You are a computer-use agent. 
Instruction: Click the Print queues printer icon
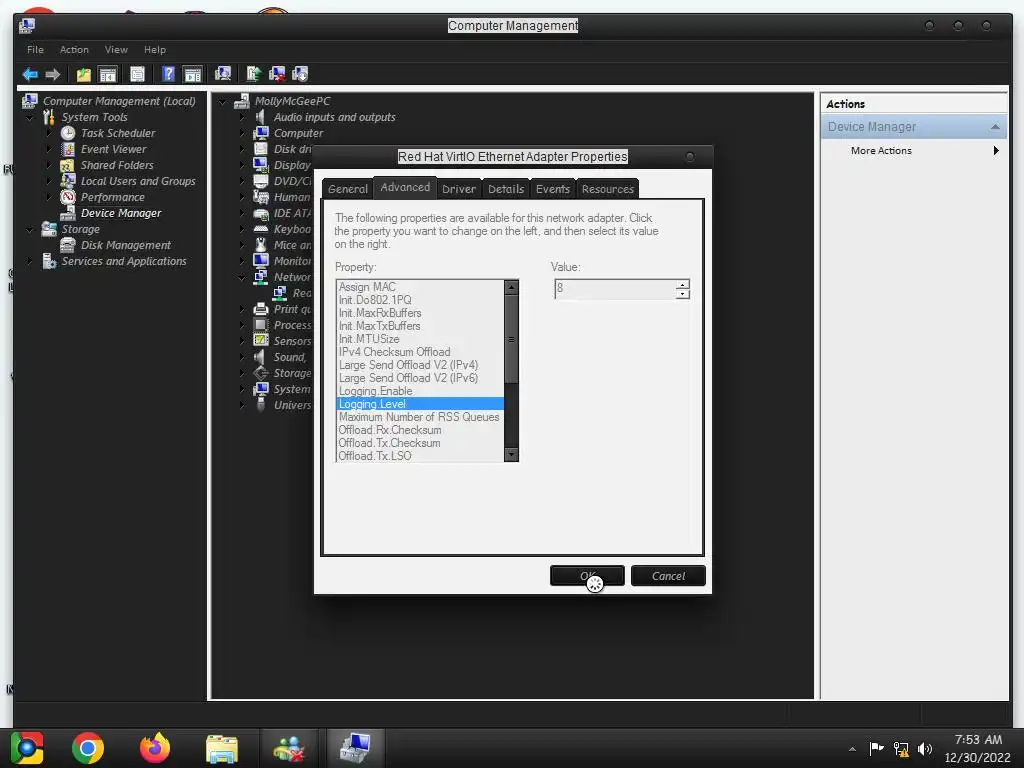click(261, 309)
